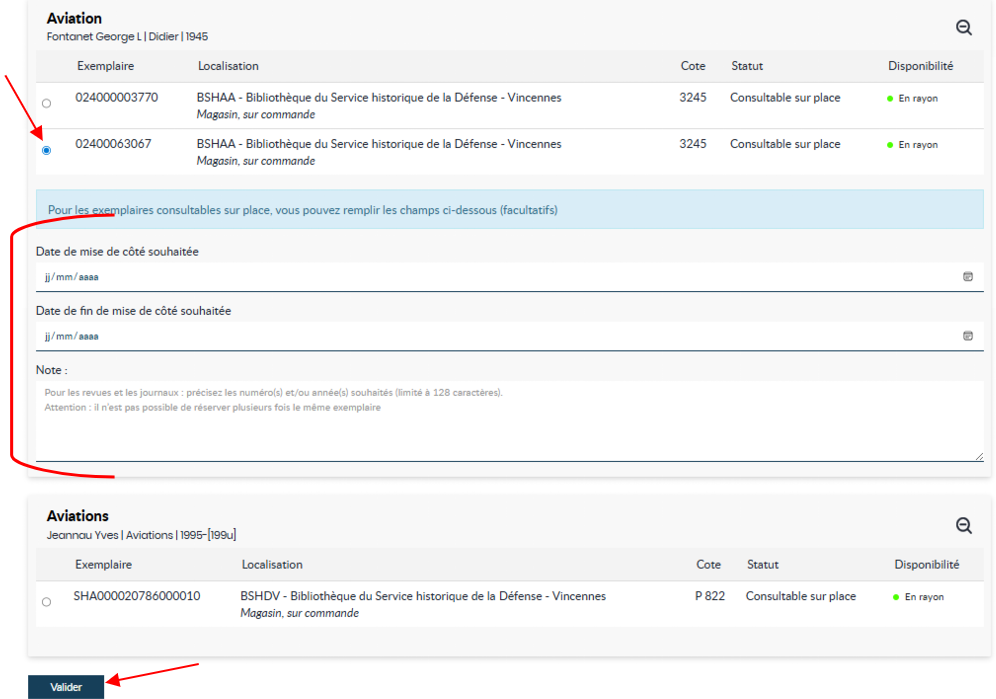Screen dimensions: 996x699
Task: Click BSHAA localisation text in 024000003770 row
Action: 379,97
